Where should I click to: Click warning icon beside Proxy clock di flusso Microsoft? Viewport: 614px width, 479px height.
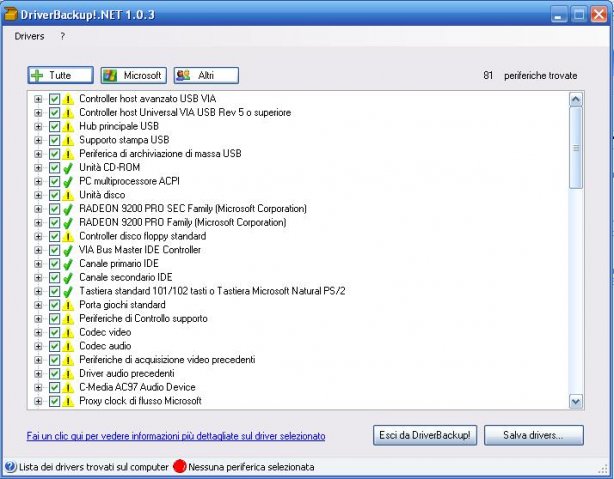(x=68, y=401)
